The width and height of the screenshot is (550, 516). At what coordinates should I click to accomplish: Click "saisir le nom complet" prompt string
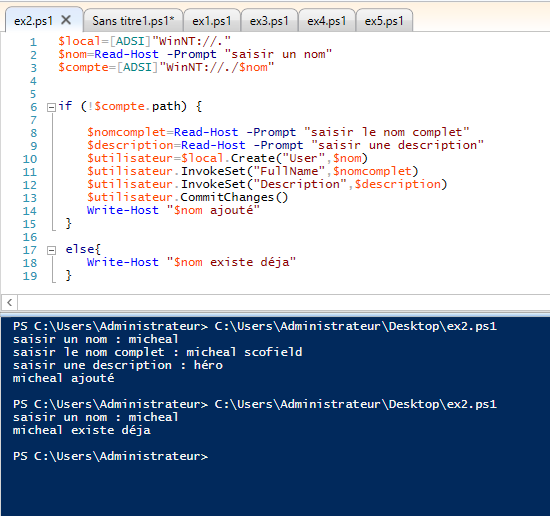(x=387, y=132)
